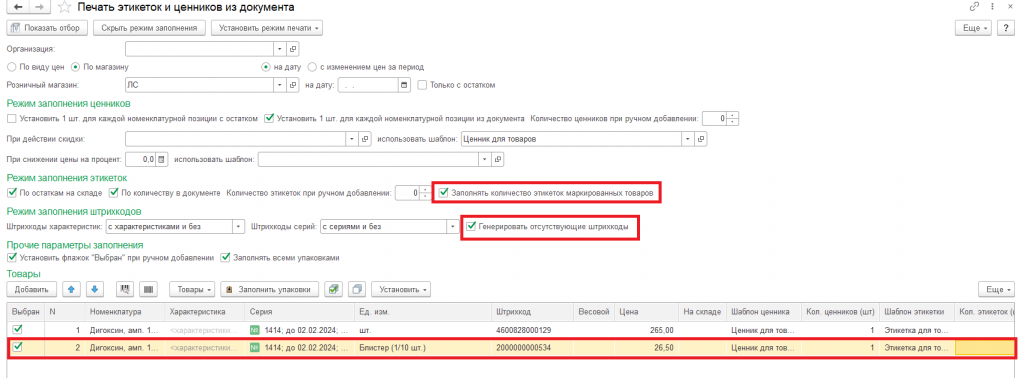Open selection form for Ценник для товаров template
This screenshot has width=1024, height=378.
click(701, 139)
